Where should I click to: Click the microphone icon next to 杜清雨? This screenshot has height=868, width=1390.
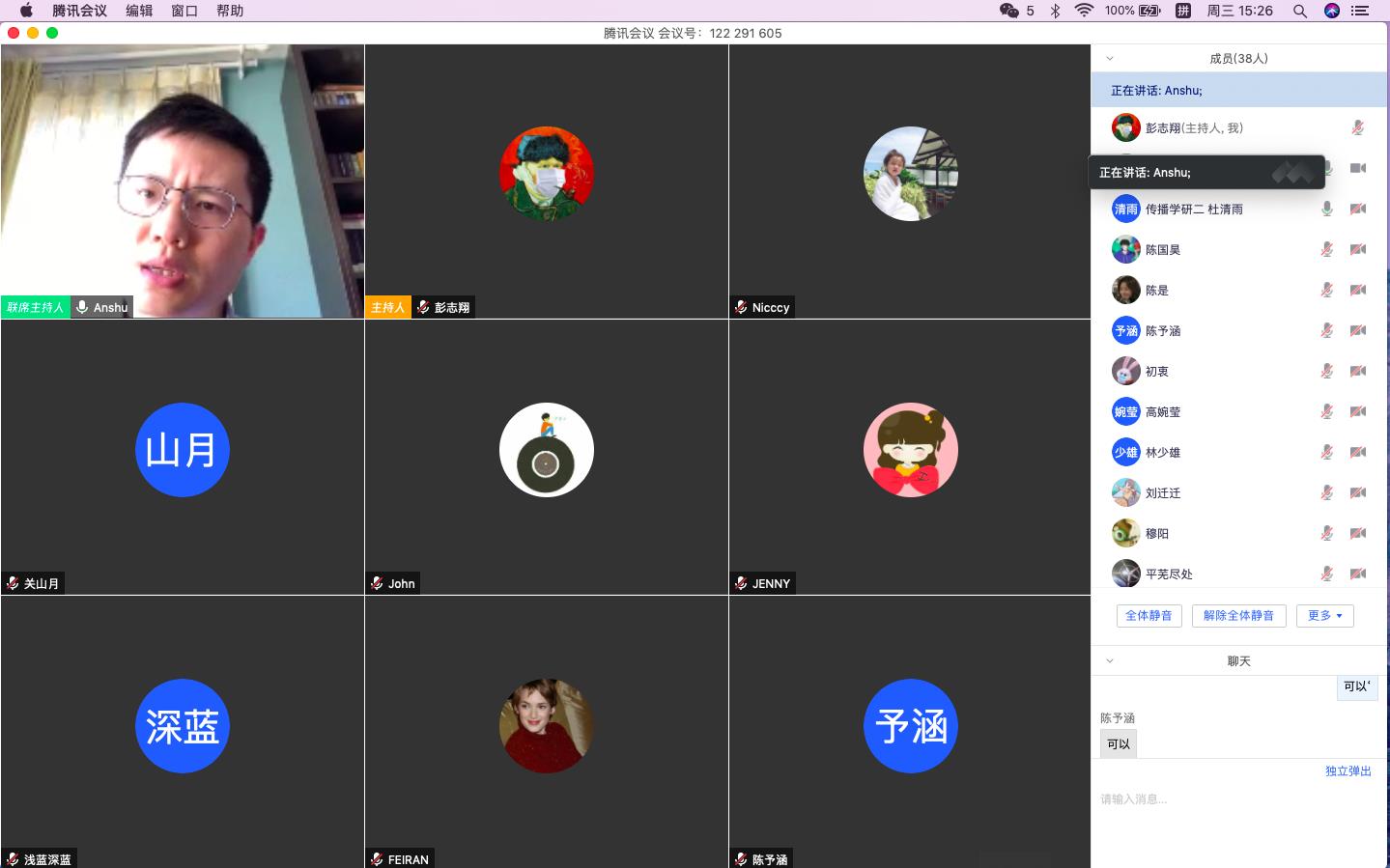1327,209
